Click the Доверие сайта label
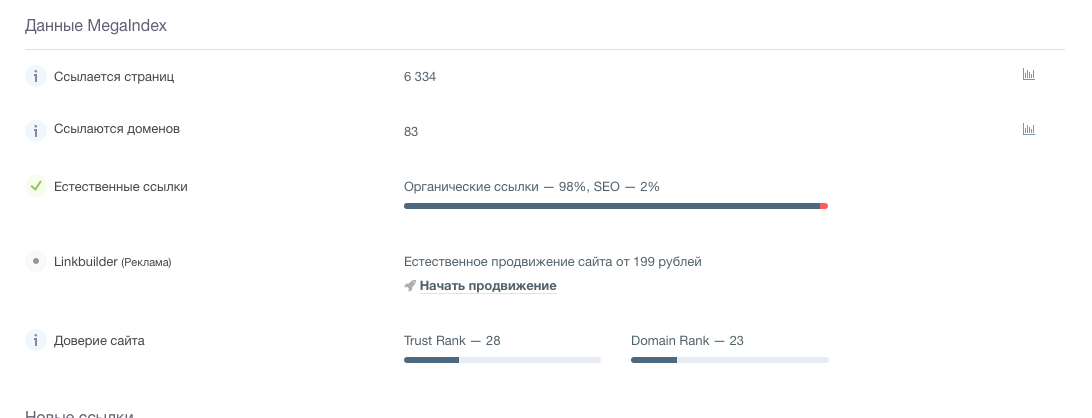This screenshot has height=418, width=1092. (99, 341)
